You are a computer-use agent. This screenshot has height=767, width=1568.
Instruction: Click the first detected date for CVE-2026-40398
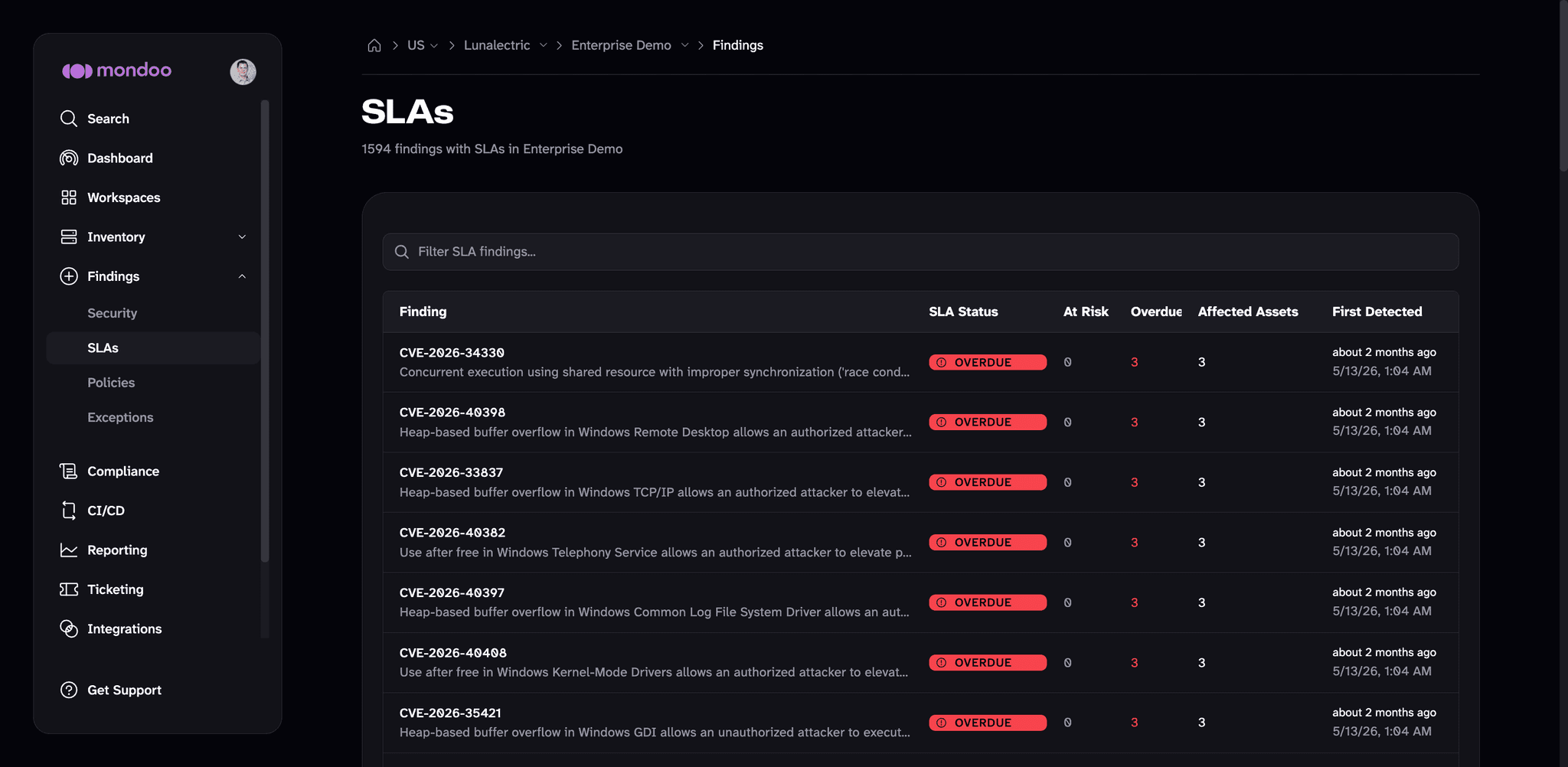click(x=1382, y=431)
